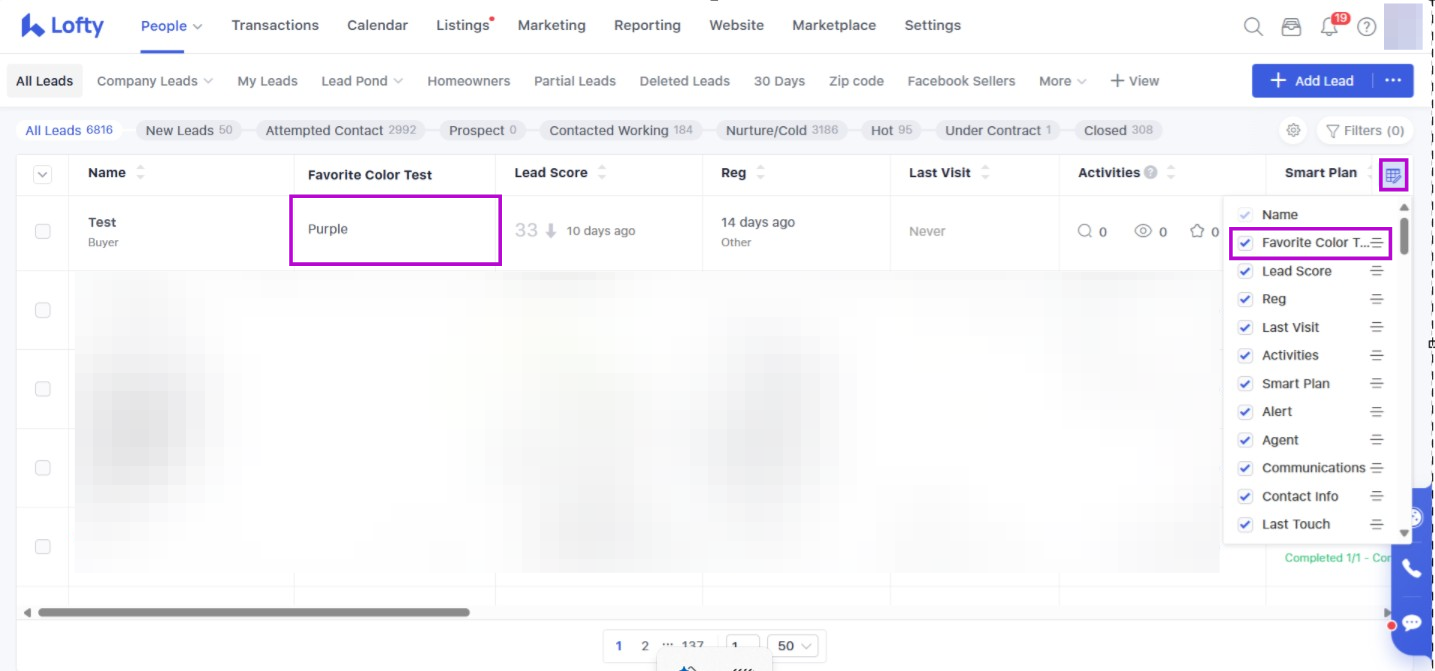Open the notifications bell icon
Screen dimensions: 1435x671
(x=1329, y=27)
